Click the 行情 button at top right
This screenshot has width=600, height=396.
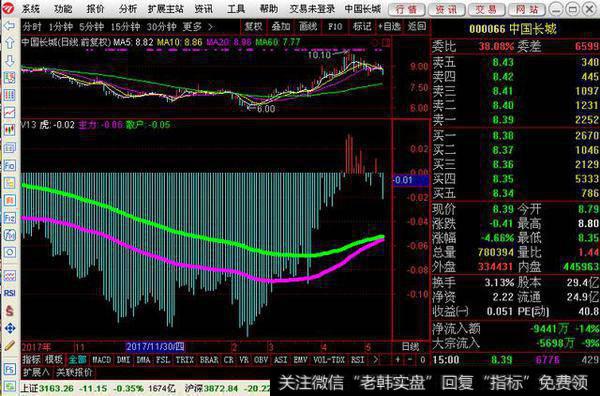[406, 9]
